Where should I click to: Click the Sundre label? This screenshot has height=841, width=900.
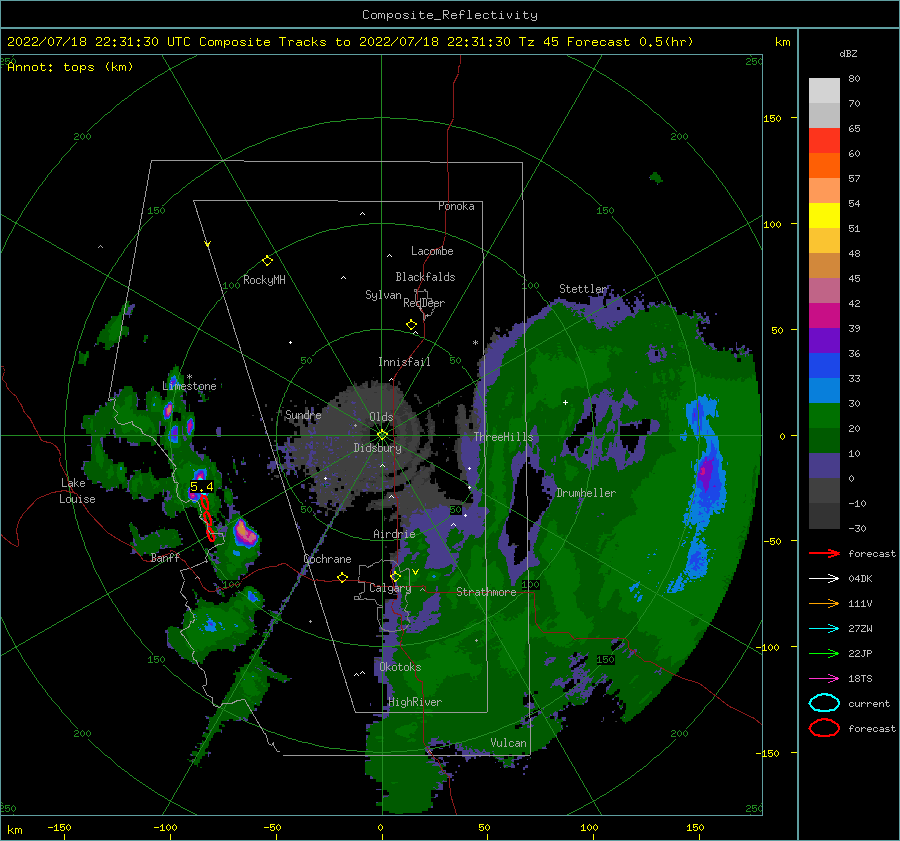pyautogui.click(x=303, y=414)
